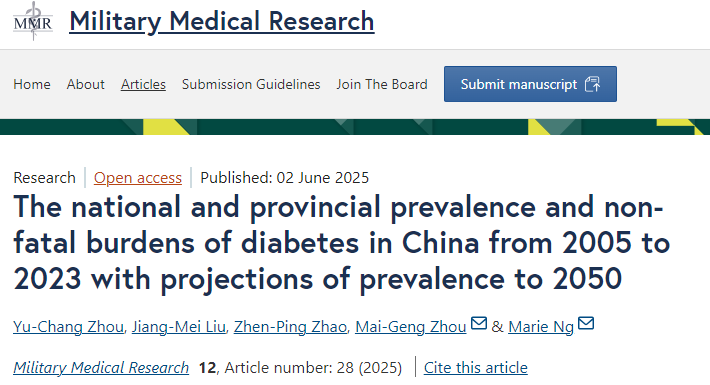Click envelope icon next to Mai-Geng Zhou
The width and height of the screenshot is (710, 385).
point(479,323)
